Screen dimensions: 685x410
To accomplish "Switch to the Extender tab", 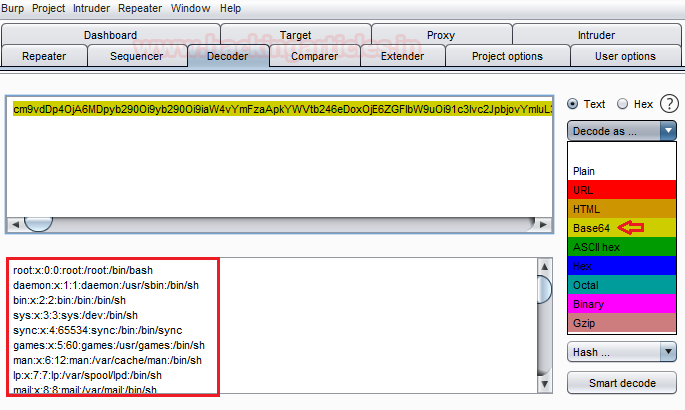I will [x=402, y=56].
